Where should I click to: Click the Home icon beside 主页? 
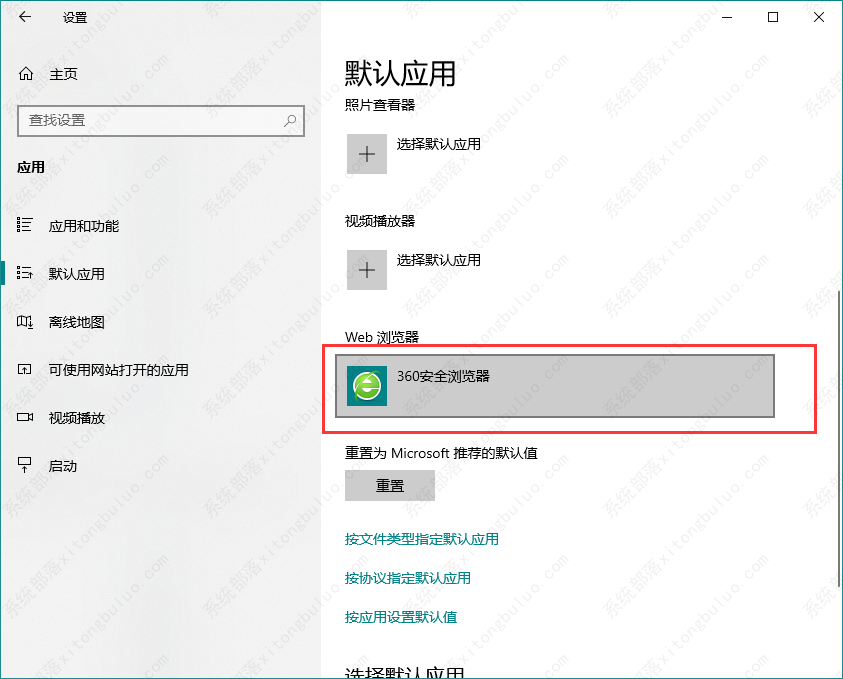26,74
